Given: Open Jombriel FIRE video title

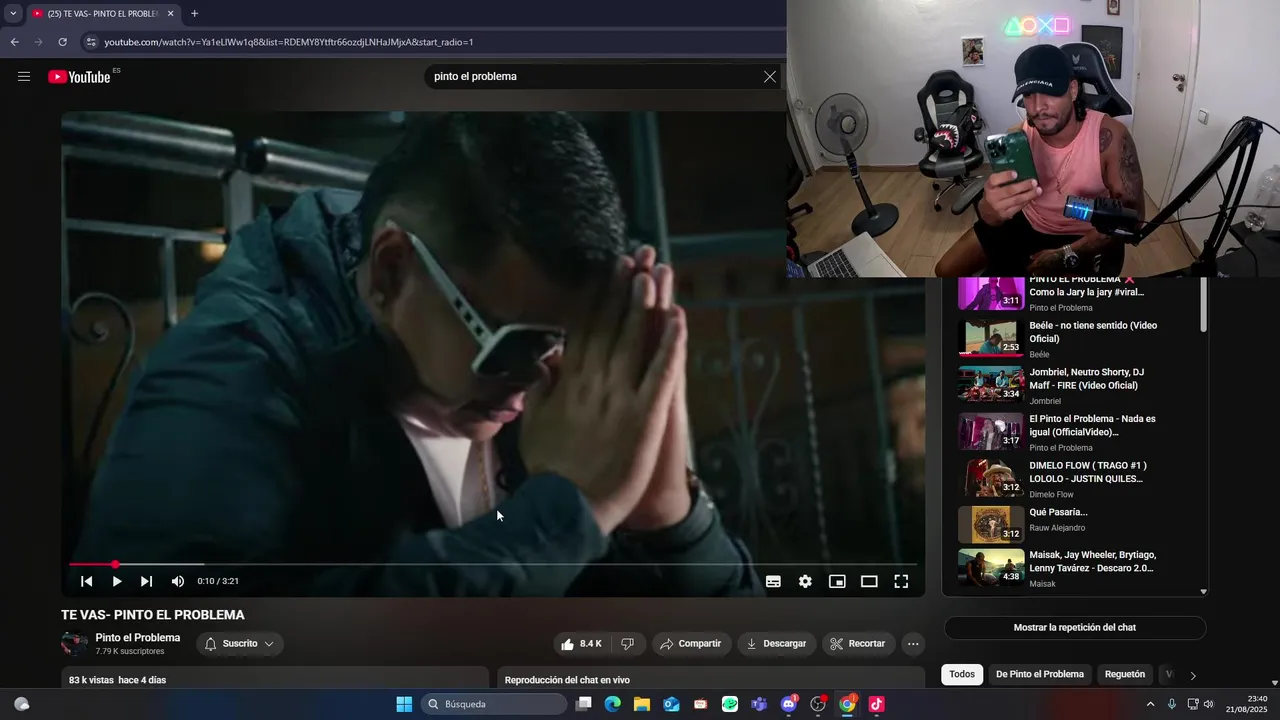Looking at the screenshot, I should pyautogui.click(x=1087, y=378).
